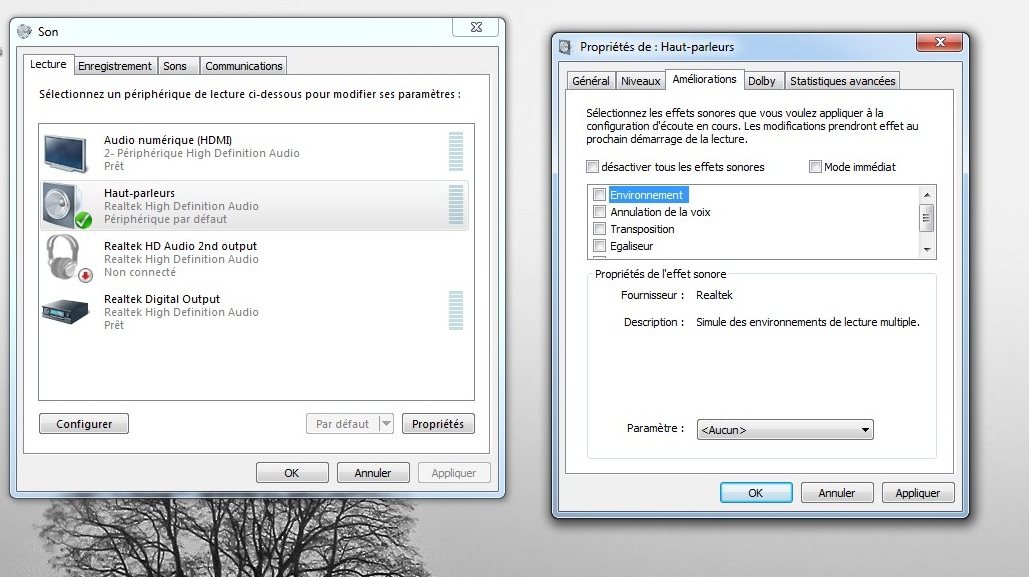The height and width of the screenshot is (577, 1029).
Task: Expand the Par défaut dropdown arrow
Action: click(386, 424)
